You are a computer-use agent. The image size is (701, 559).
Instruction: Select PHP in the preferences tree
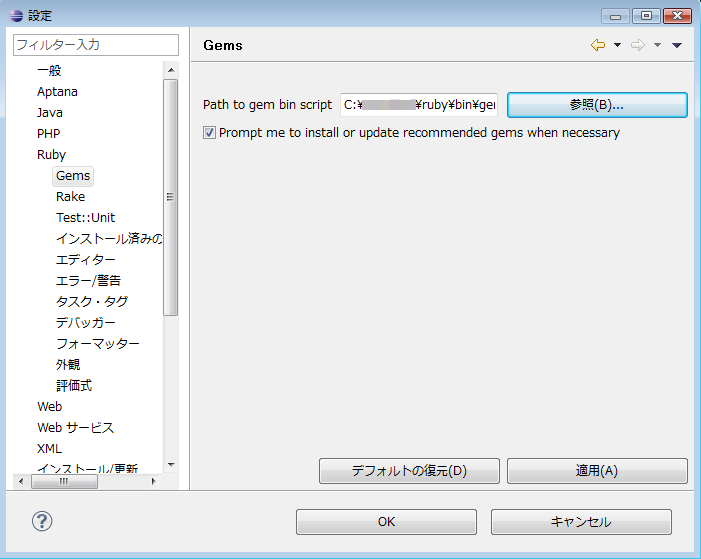point(48,134)
